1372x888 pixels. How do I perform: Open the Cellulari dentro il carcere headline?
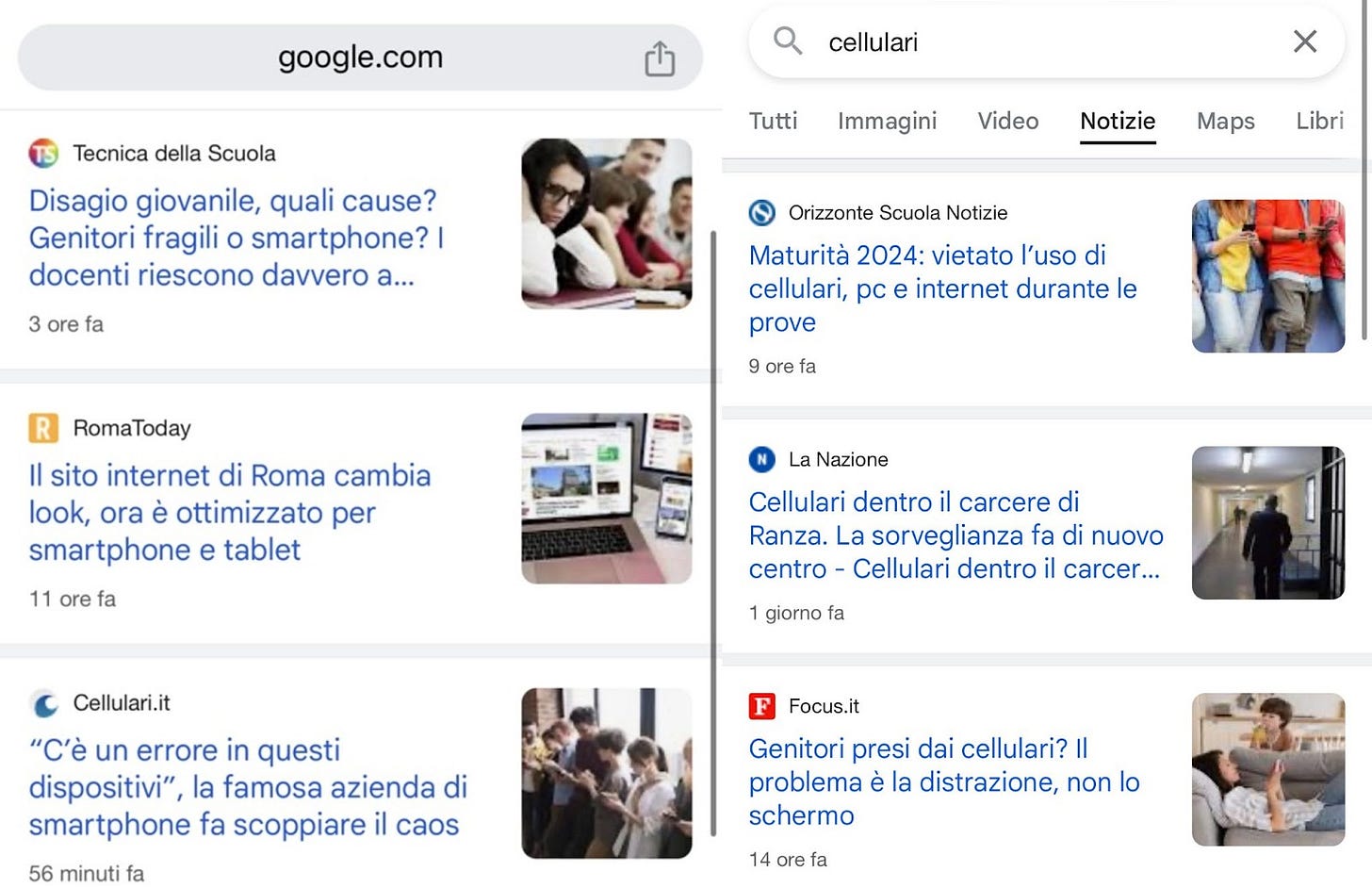click(x=955, y=535)
